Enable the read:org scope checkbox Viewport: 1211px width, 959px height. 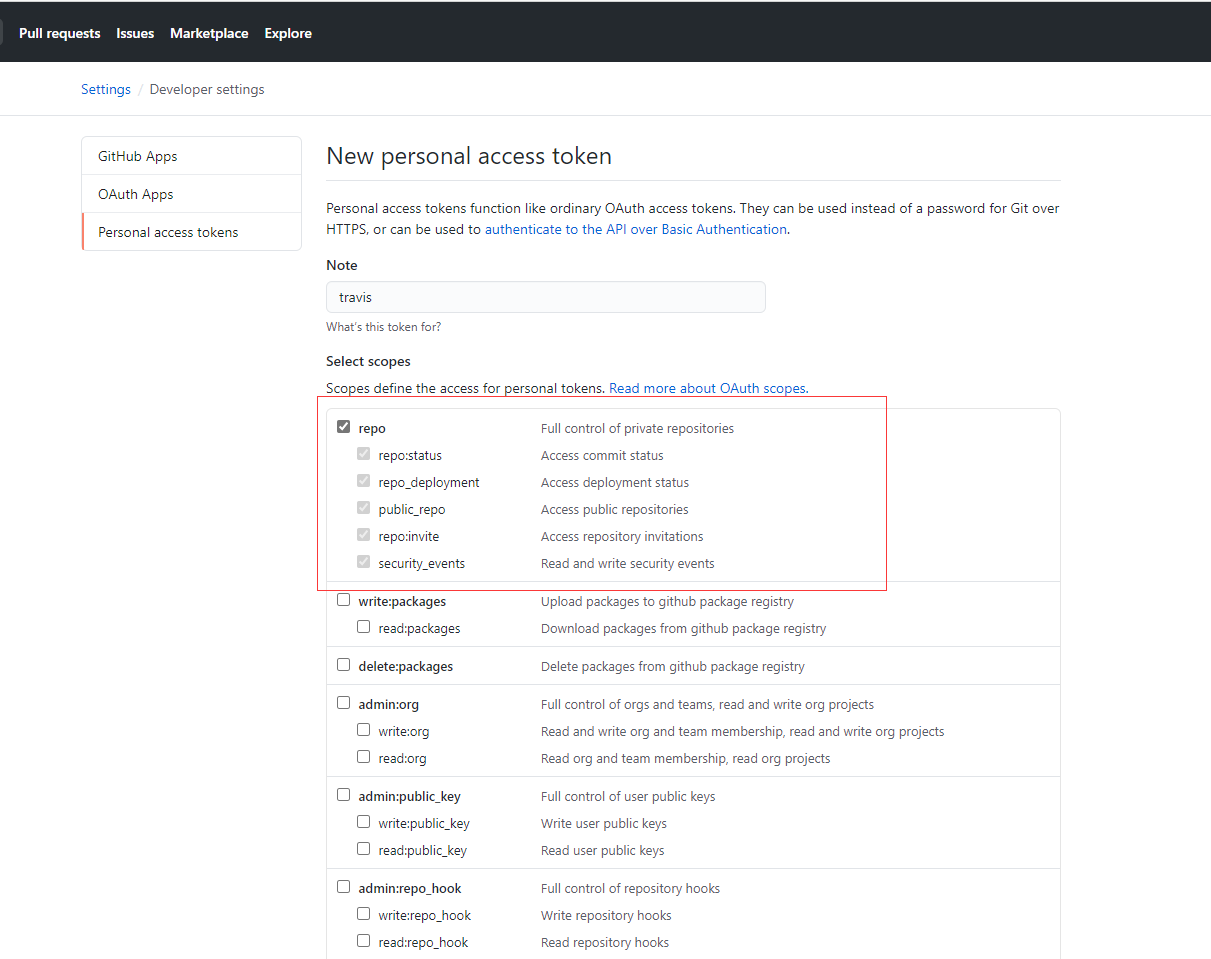tap(364, 757)
